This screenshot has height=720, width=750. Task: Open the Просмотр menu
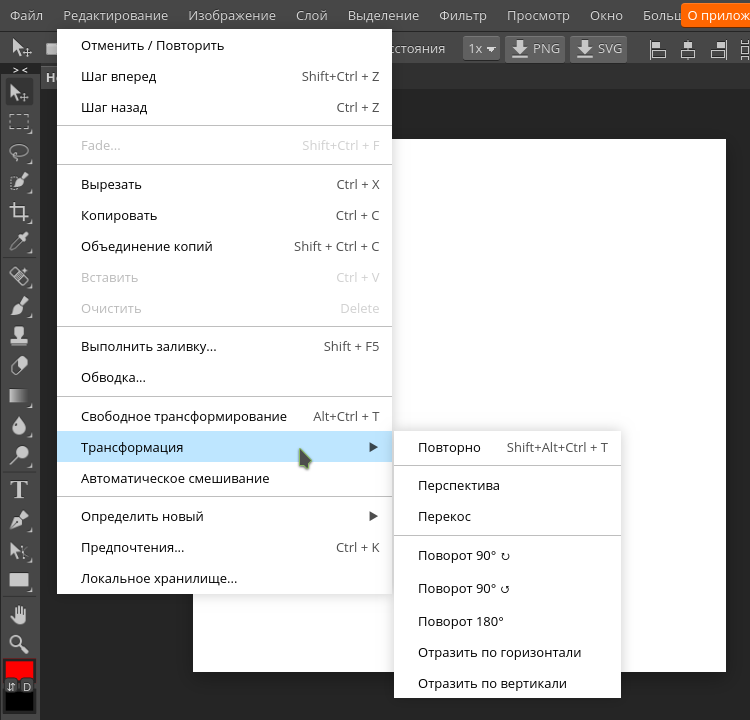pyautogui.click(x=538, y=16)
